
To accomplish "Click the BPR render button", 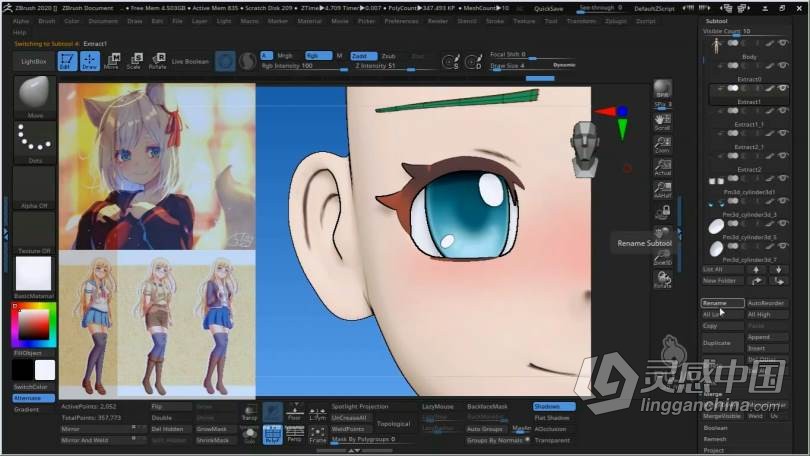I will [x=663, y=89].
